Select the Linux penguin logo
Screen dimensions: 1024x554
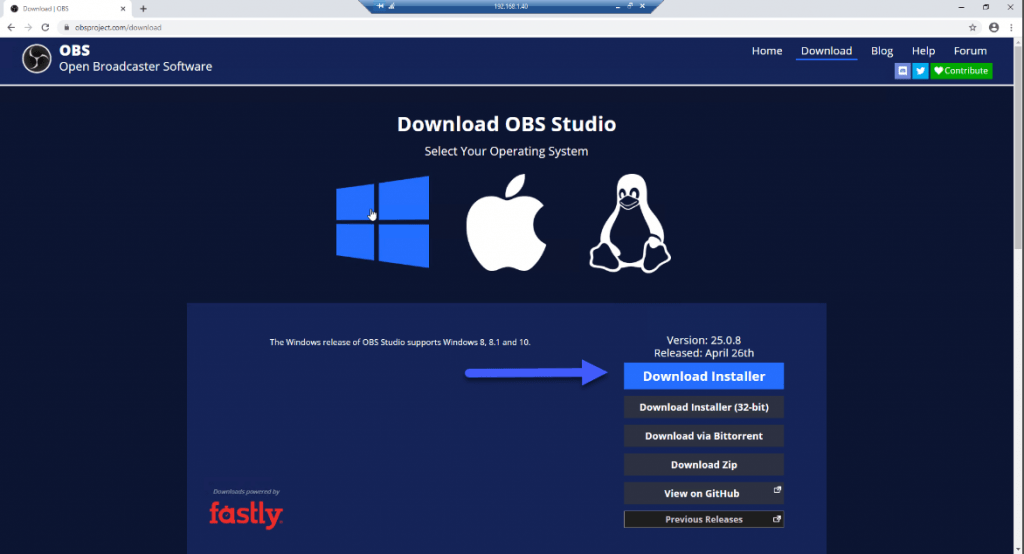coord(630,223)
